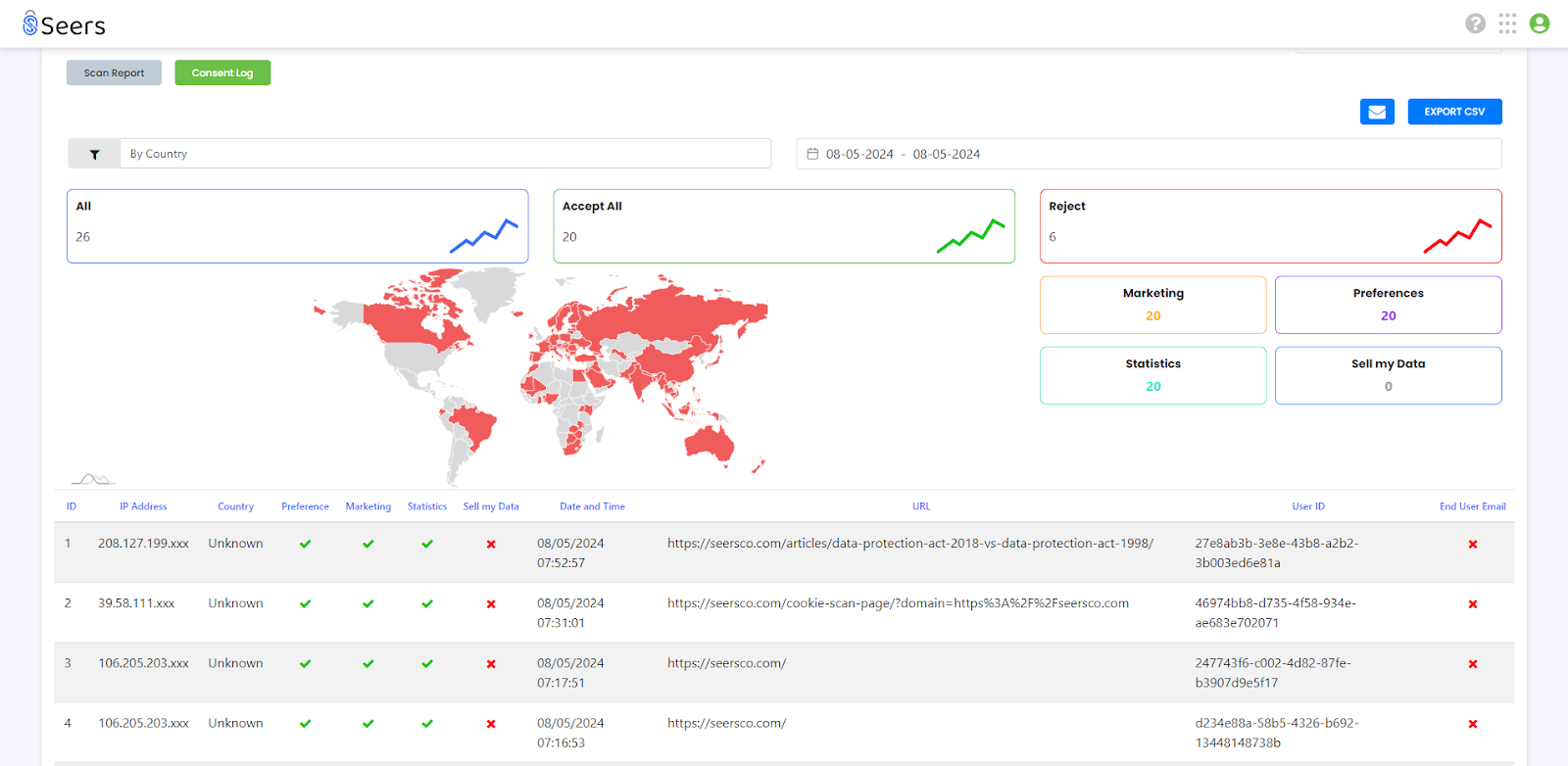Screen dimensions: 1568x766
Task: Open the user profile avatar icon
Action: (x=1540, y=24)
